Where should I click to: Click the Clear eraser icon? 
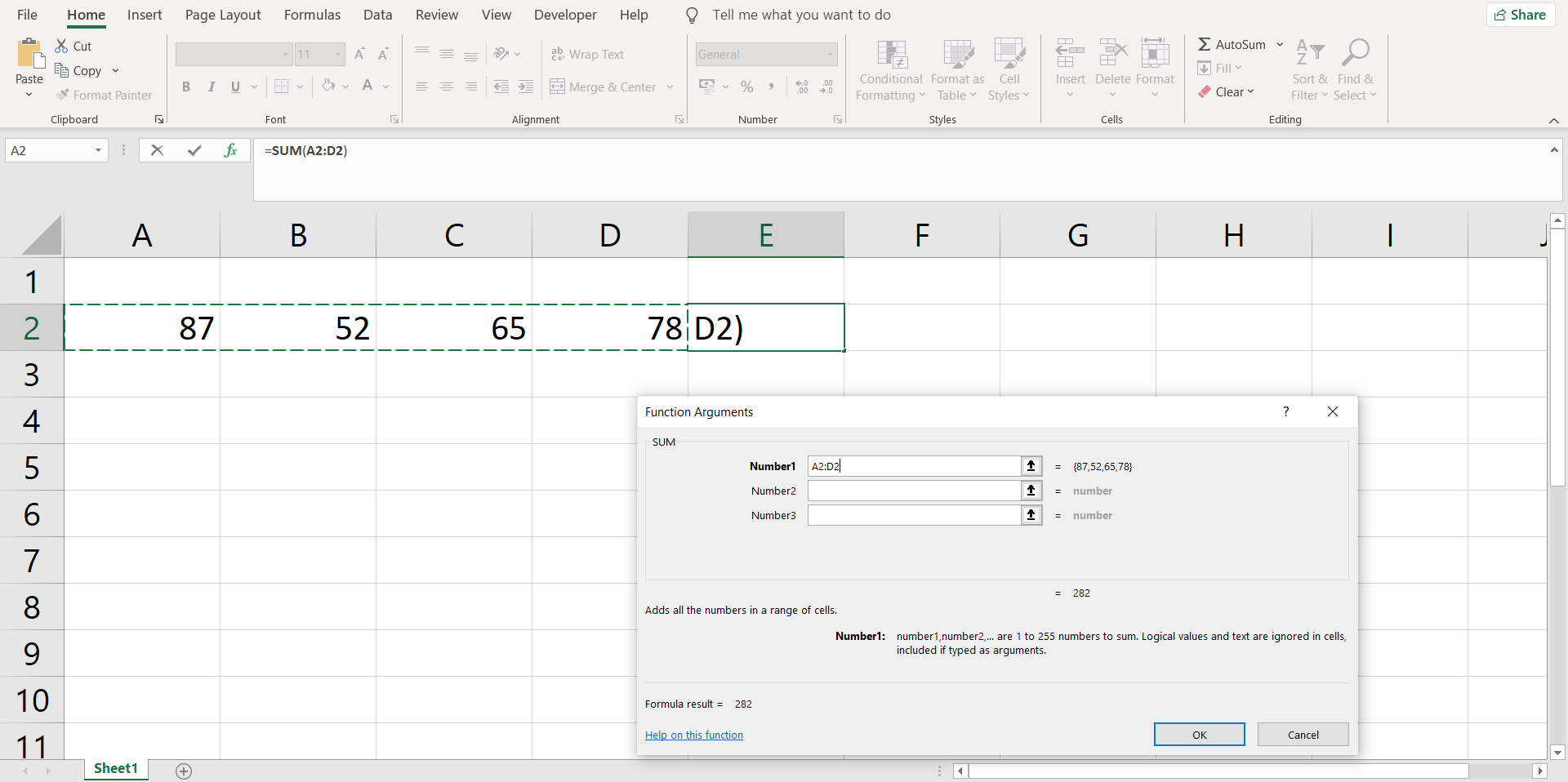[x=1205, y=91]
